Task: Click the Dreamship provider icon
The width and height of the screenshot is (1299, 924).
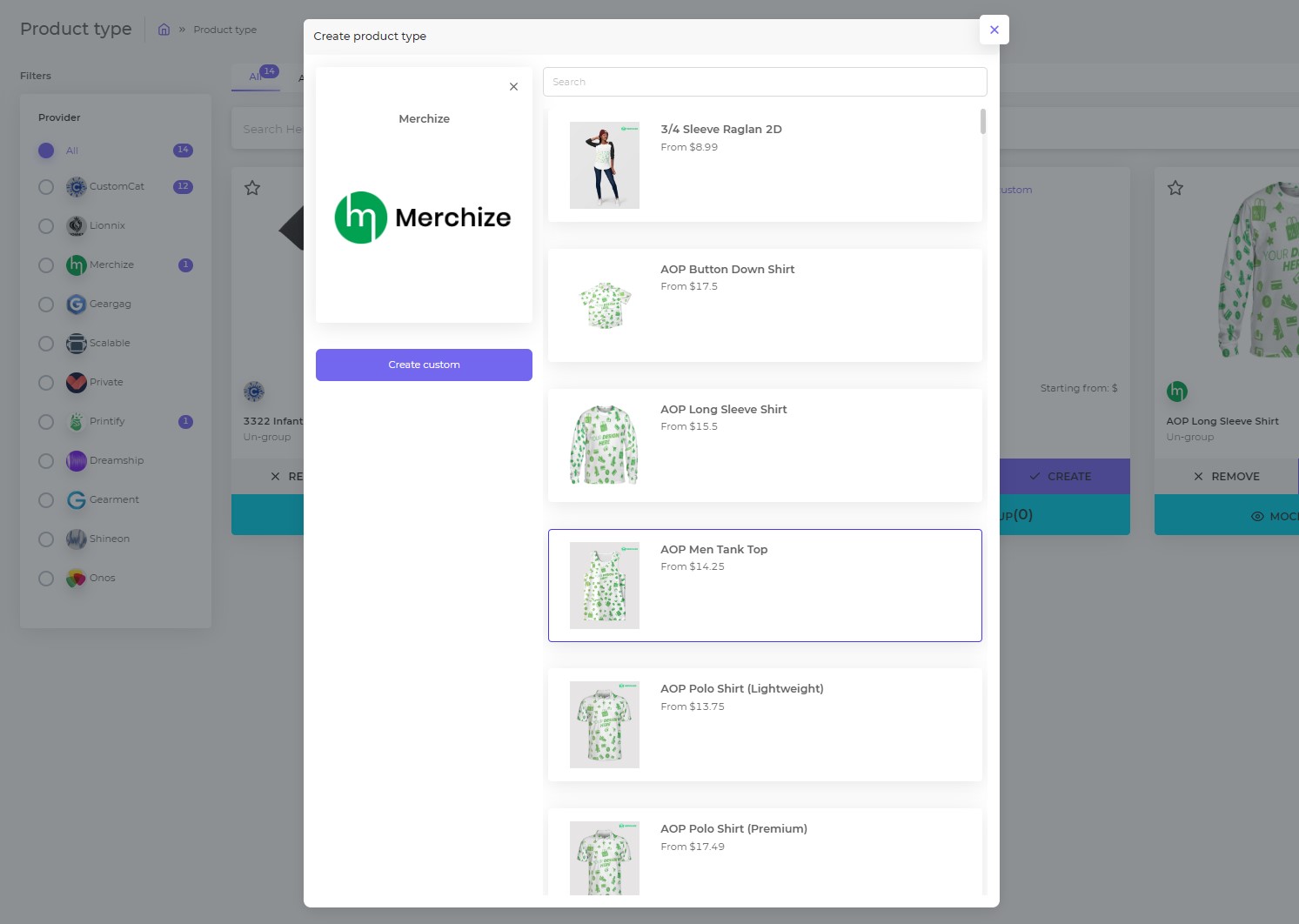Action: pos(77,461)
